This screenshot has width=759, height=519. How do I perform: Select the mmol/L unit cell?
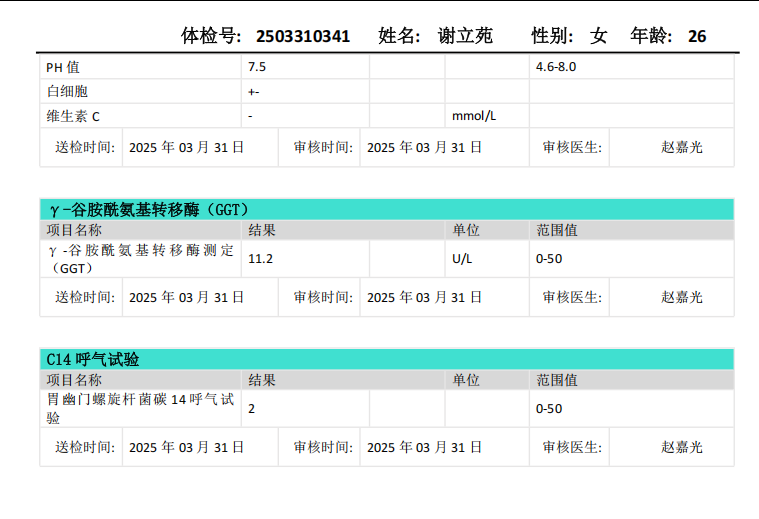pyautogui.click(x=474, y=116)
